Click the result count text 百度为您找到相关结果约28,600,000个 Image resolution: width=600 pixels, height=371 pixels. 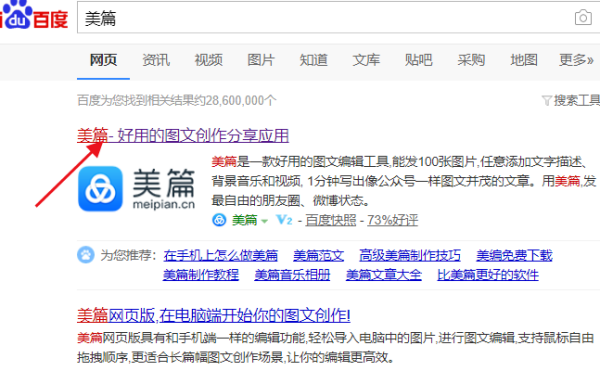176,101
